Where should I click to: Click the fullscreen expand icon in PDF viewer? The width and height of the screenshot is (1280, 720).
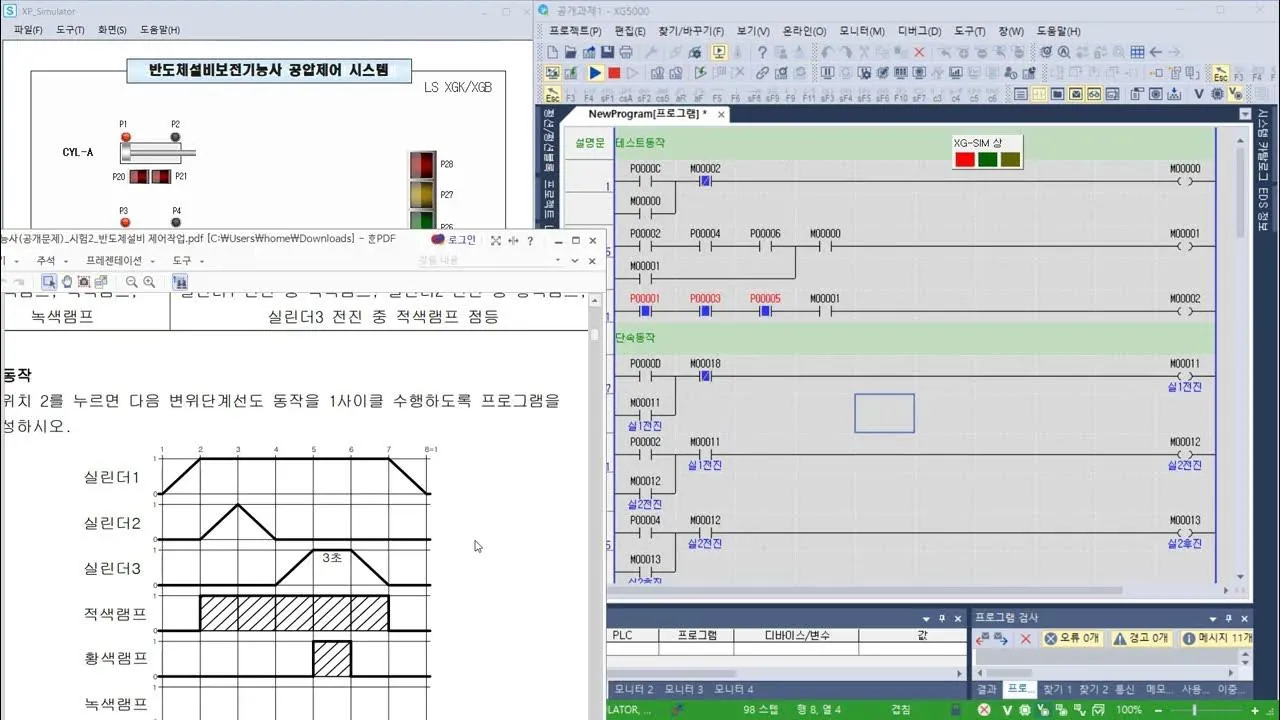click(495, 240)
